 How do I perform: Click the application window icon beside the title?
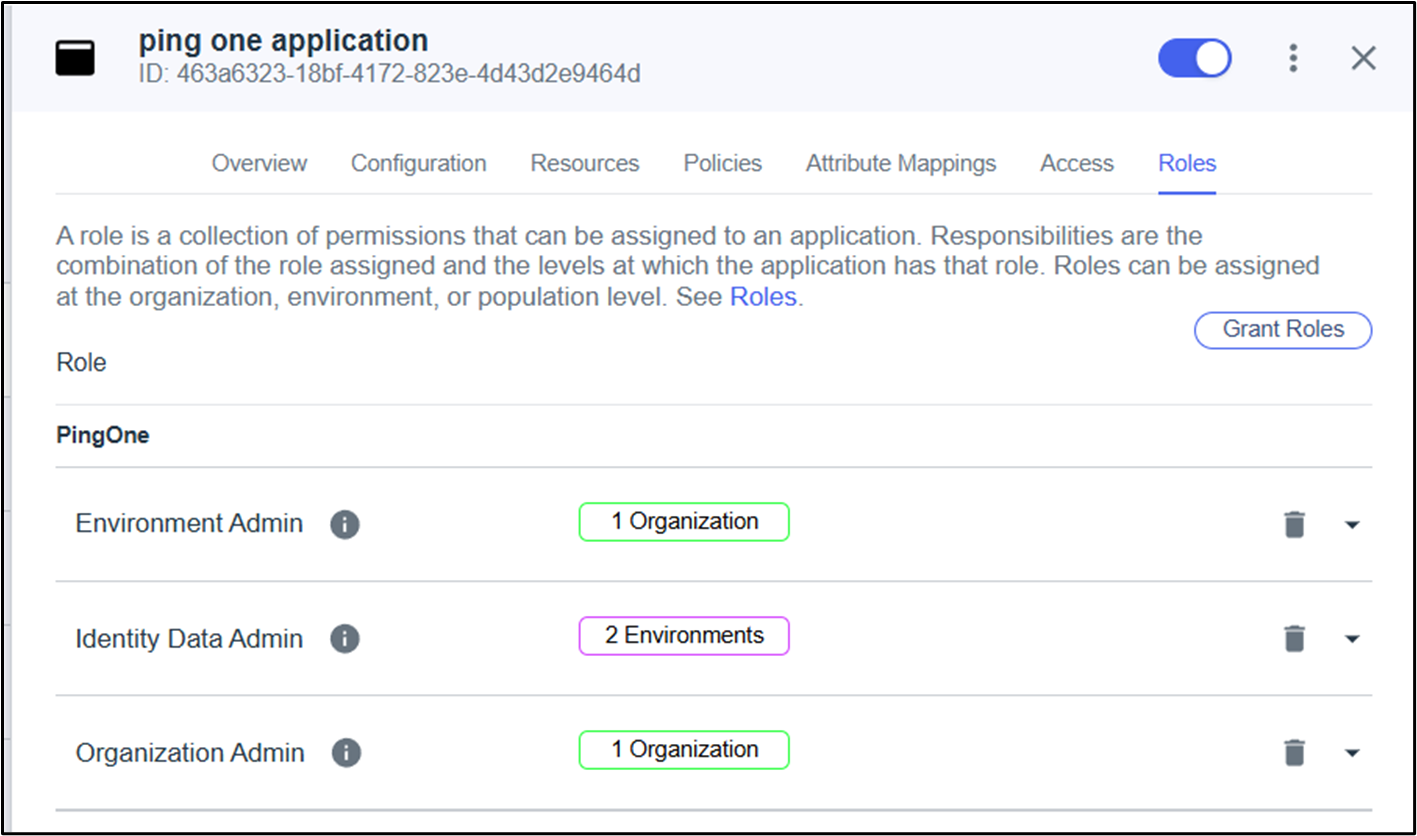pos(75,58)
